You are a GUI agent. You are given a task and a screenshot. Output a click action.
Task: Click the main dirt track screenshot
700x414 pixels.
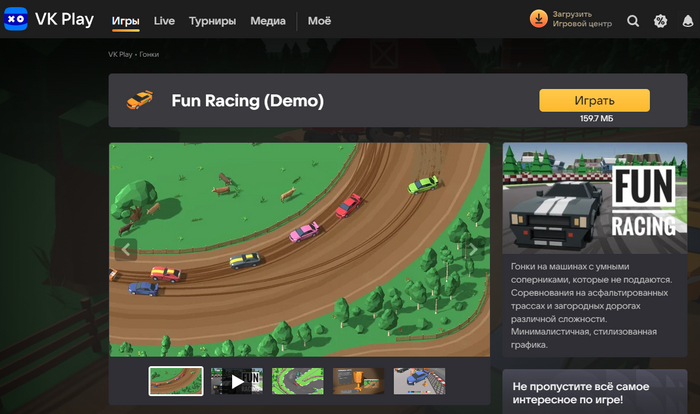299,249
